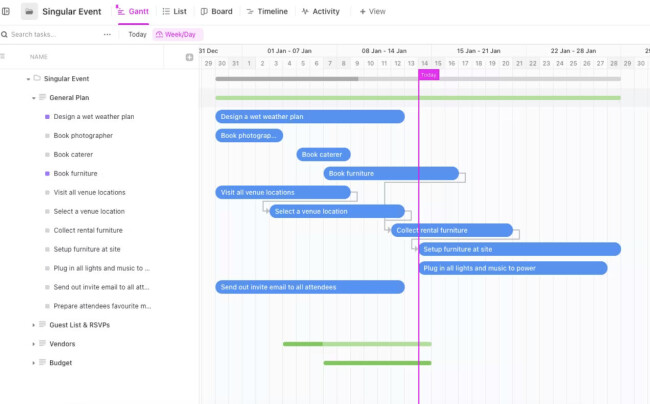Click the Today button
650x404 pixels.
click(x=137, y=34)
